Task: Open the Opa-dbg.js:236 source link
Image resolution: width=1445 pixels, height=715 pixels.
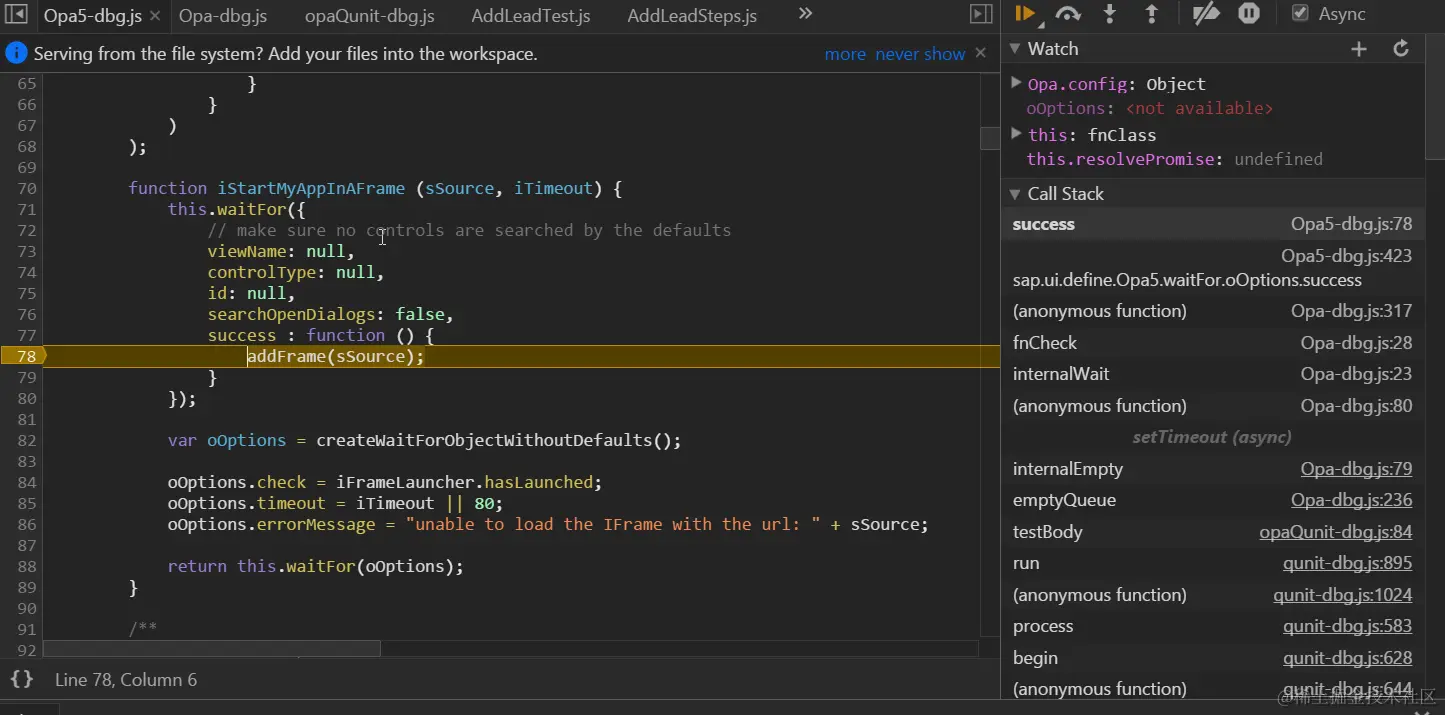Action: point(1351,500)
